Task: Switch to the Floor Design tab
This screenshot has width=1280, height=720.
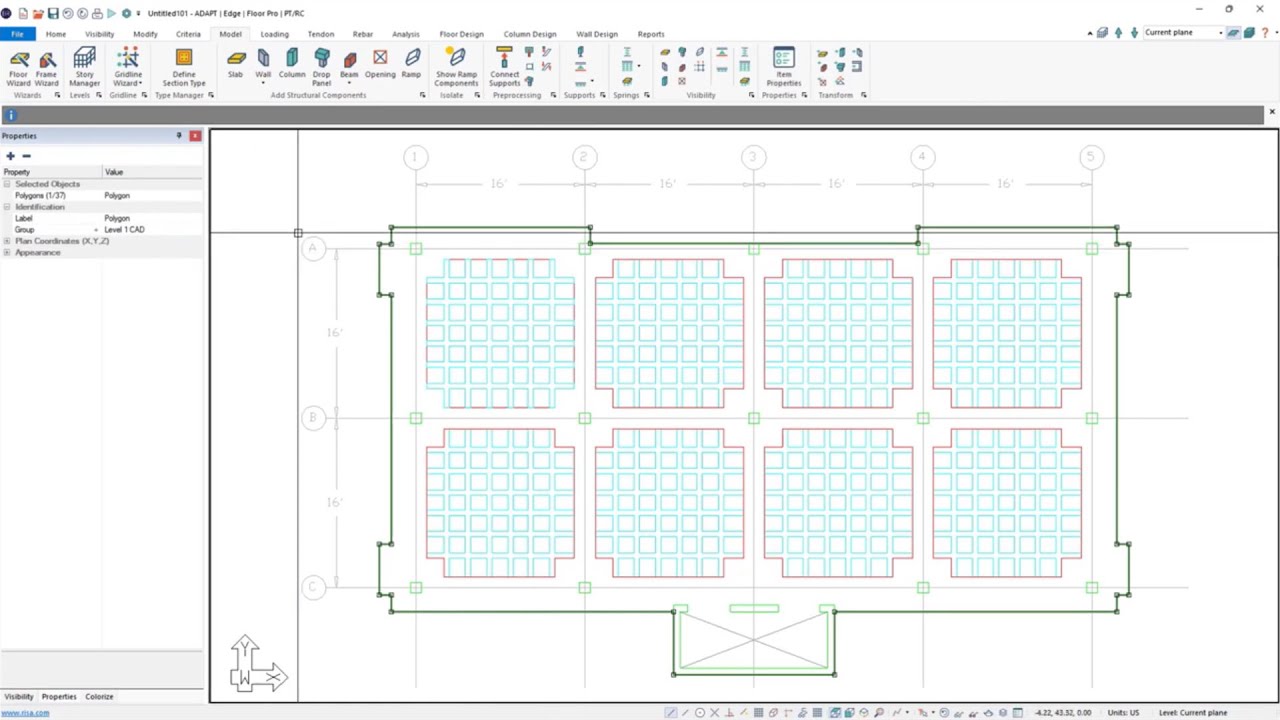Action: [x=461, y=34]
